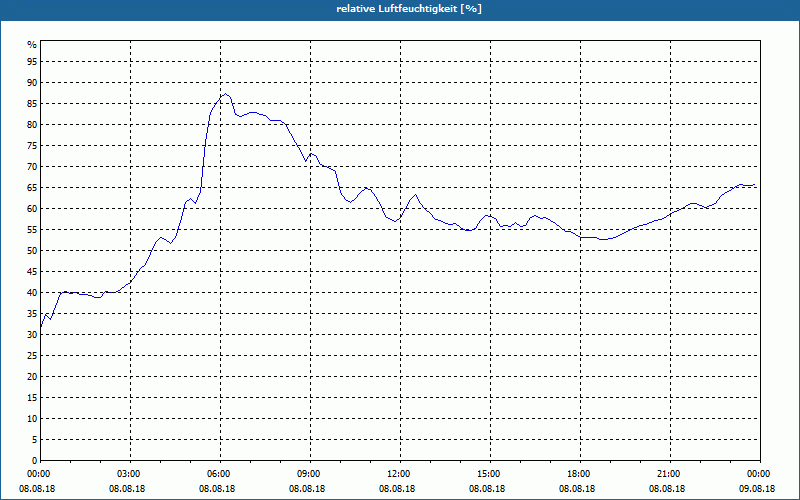Click the "35" y-axis label
The height and width of the screenshot is (500, 800).
(x=32, y=314)
